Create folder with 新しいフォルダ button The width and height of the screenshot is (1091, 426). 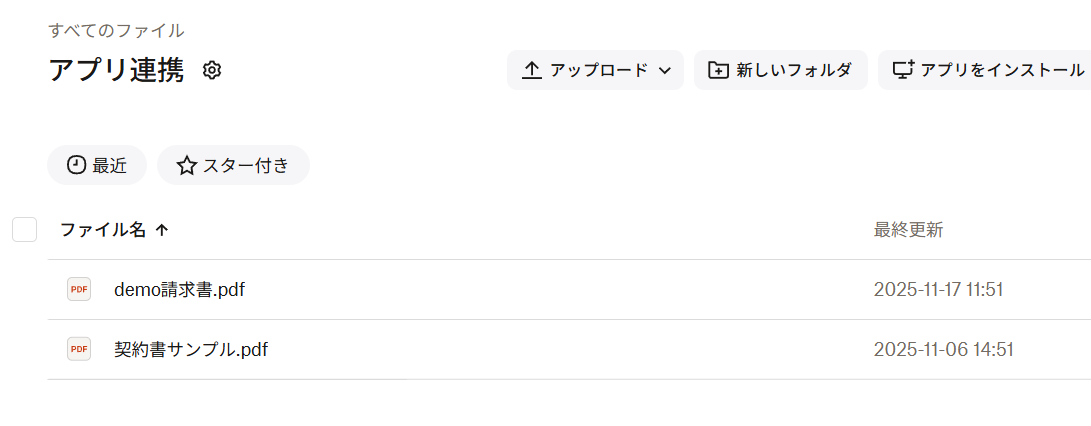pos(781,70)
